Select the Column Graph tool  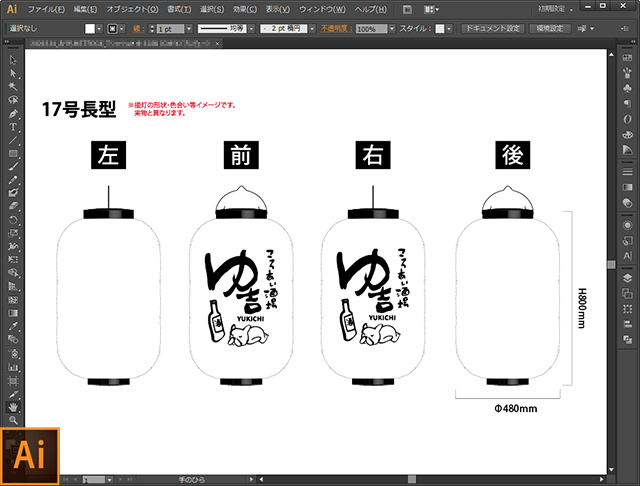(x=13, y=367)
